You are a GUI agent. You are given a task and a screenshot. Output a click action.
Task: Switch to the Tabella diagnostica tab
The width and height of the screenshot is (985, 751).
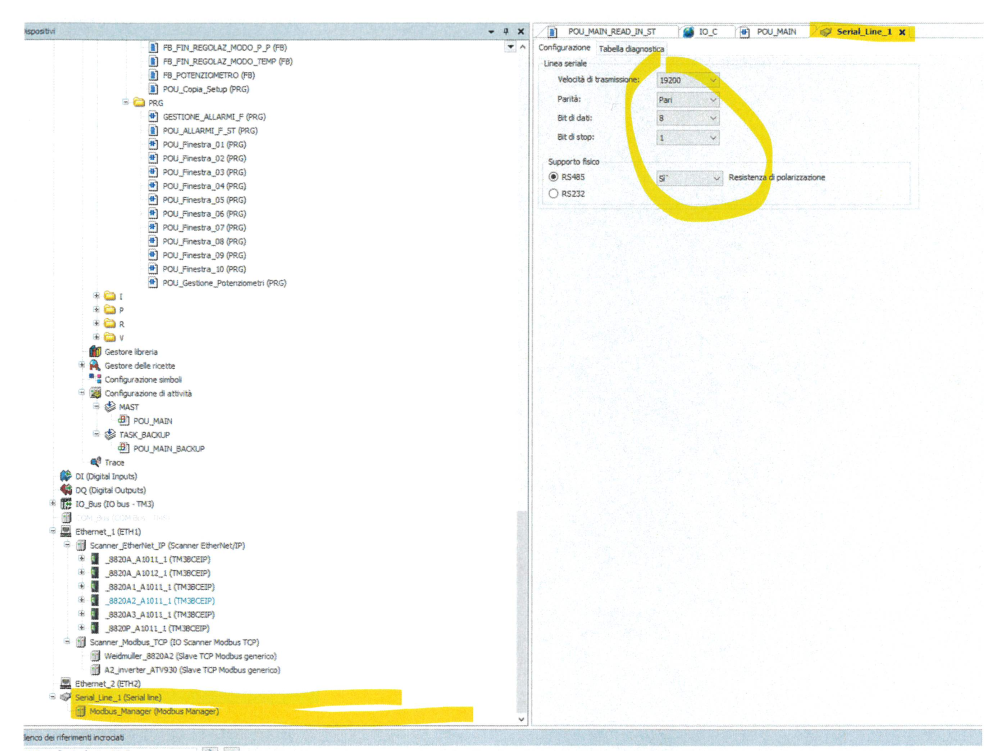coord(631,48)
